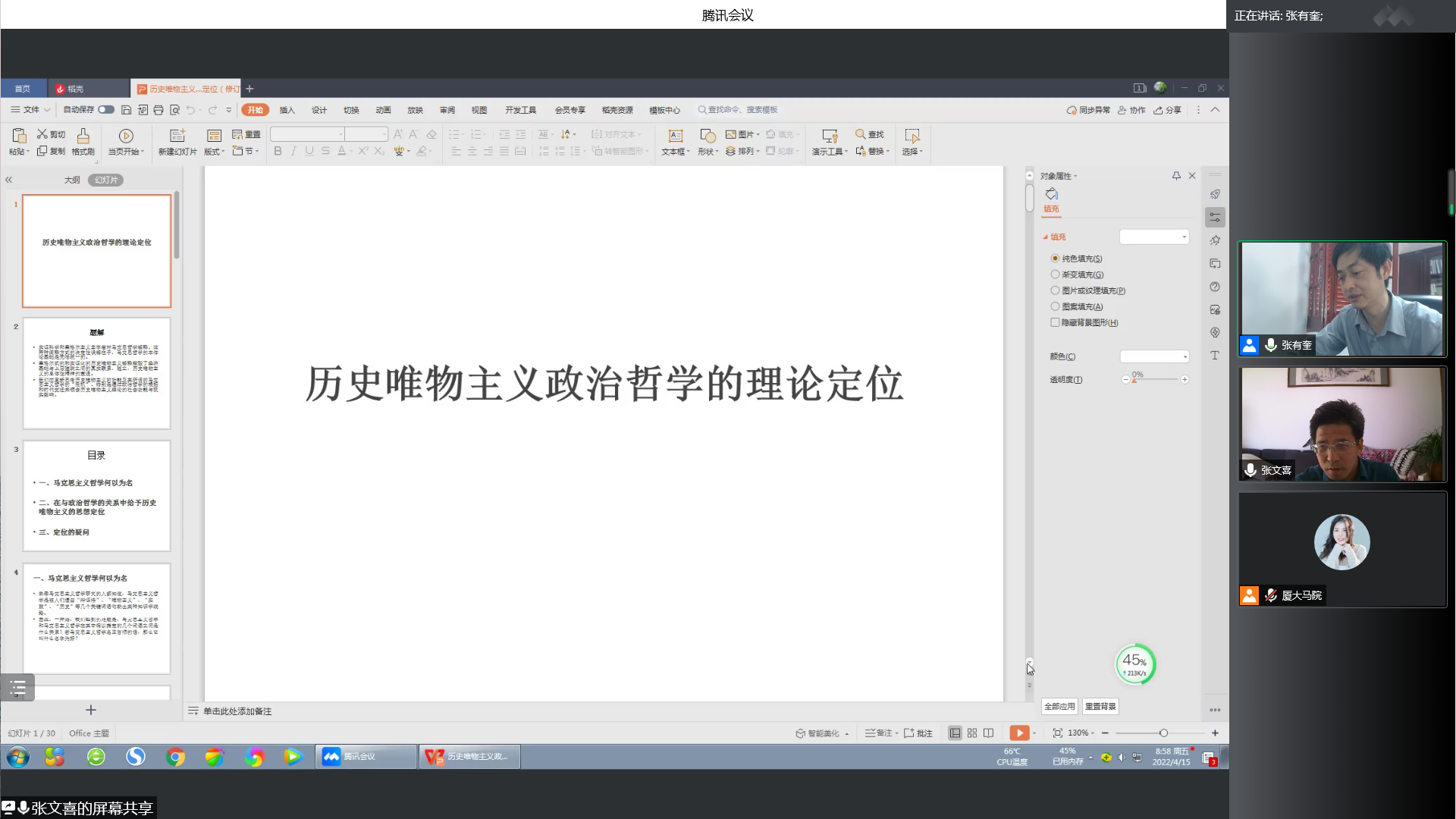Switch to the Animation (动画) ribbon tab
1456x819 pixels.
coord(383,110)
